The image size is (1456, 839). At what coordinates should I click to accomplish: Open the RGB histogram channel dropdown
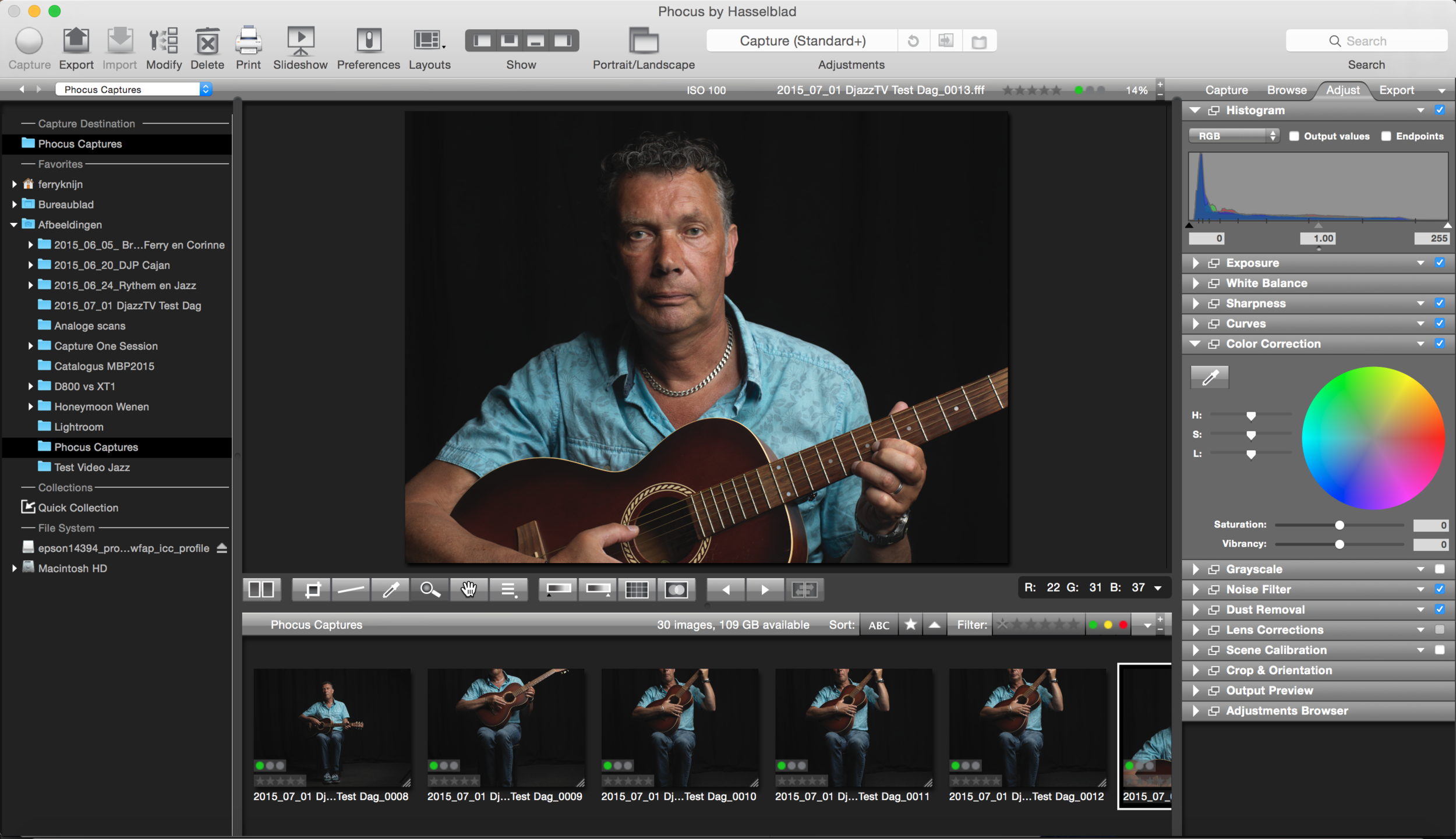point(1234,136)
